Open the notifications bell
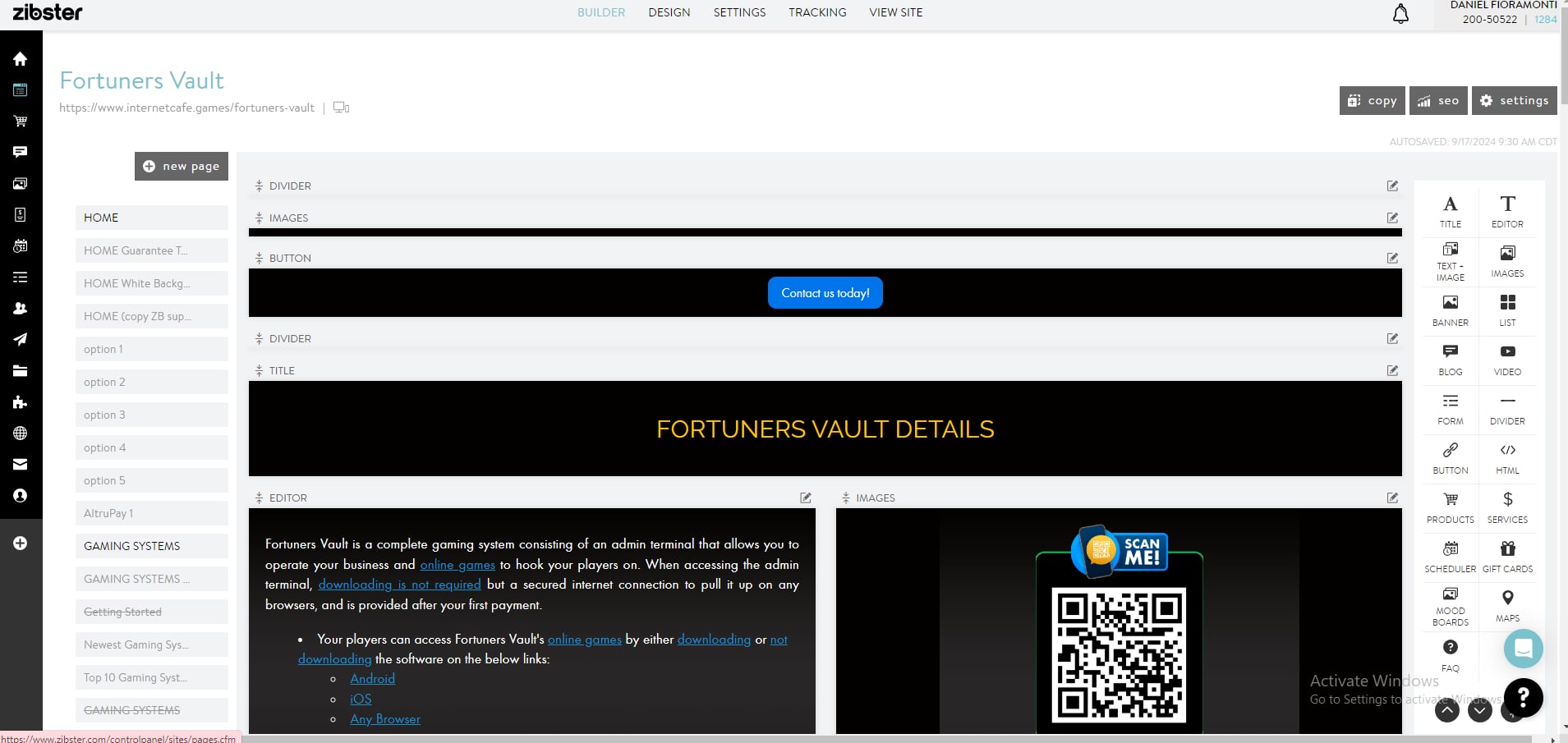 (1400, 14)
